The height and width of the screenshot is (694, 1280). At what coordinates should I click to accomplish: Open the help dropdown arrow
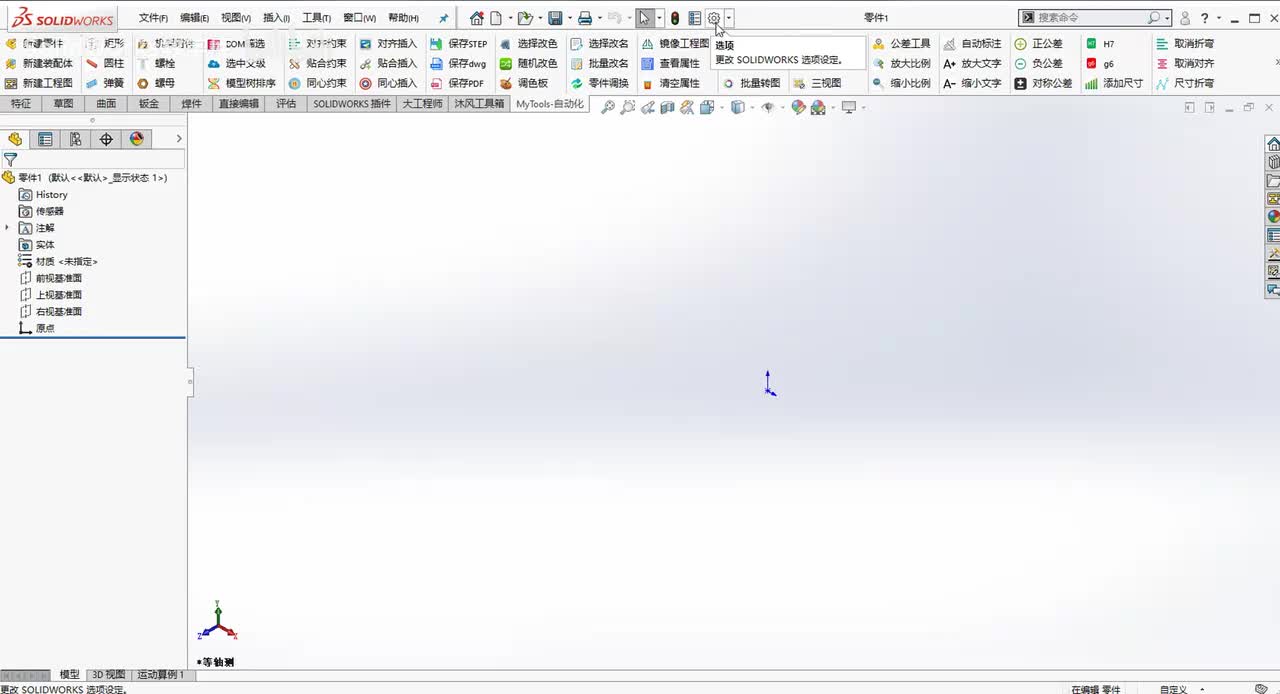coord(1218,18)
